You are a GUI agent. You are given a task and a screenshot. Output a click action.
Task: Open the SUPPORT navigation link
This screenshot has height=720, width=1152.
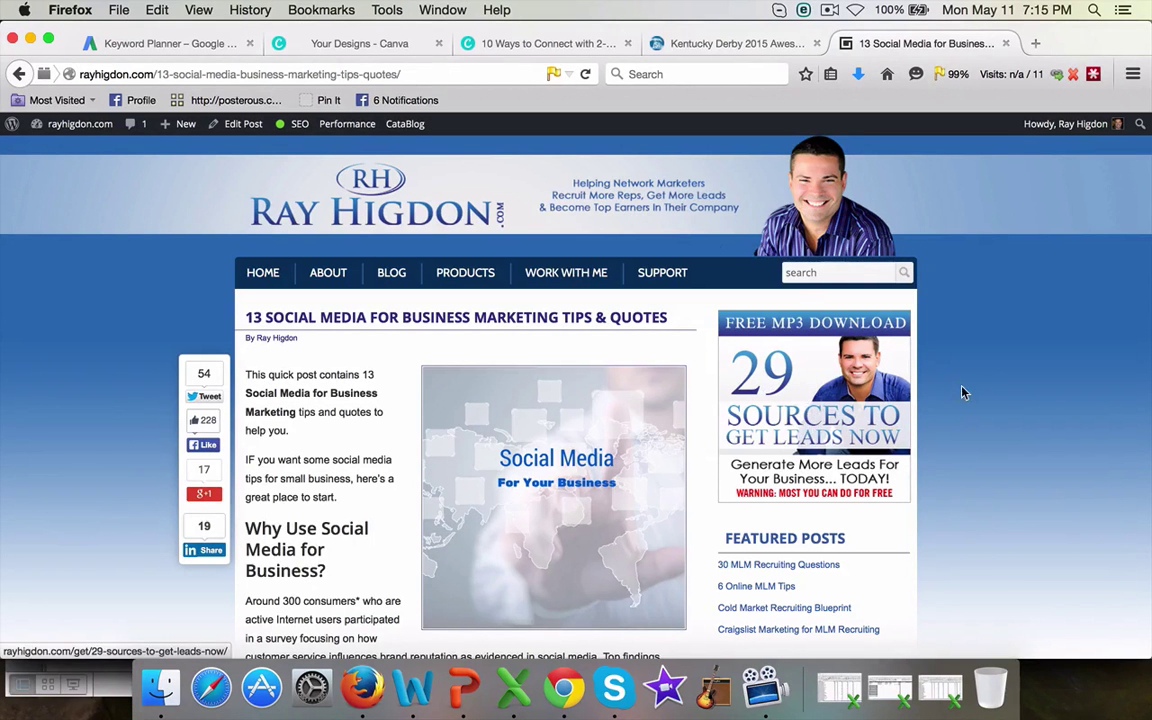pyautogui.click(x=662, y=273)
